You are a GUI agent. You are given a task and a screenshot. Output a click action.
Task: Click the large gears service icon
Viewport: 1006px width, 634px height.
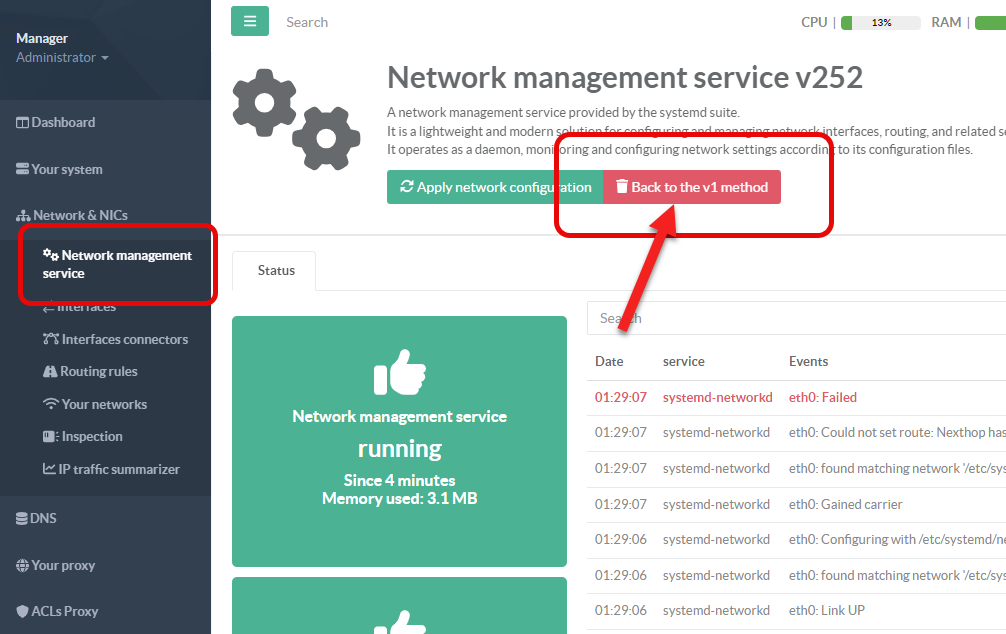point(296,119)
